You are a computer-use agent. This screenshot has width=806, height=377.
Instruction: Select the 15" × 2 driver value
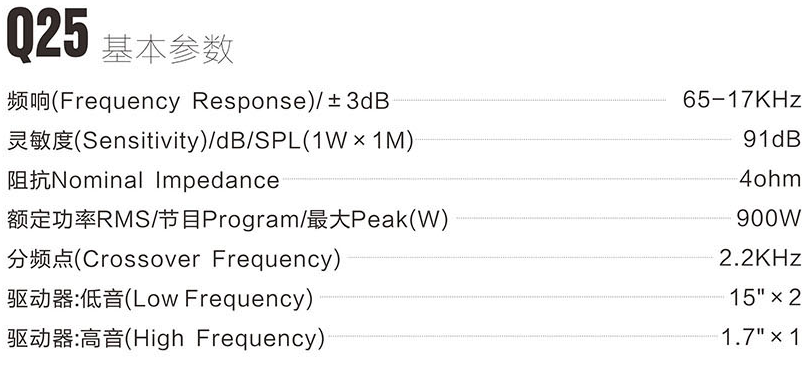(765, 297)
